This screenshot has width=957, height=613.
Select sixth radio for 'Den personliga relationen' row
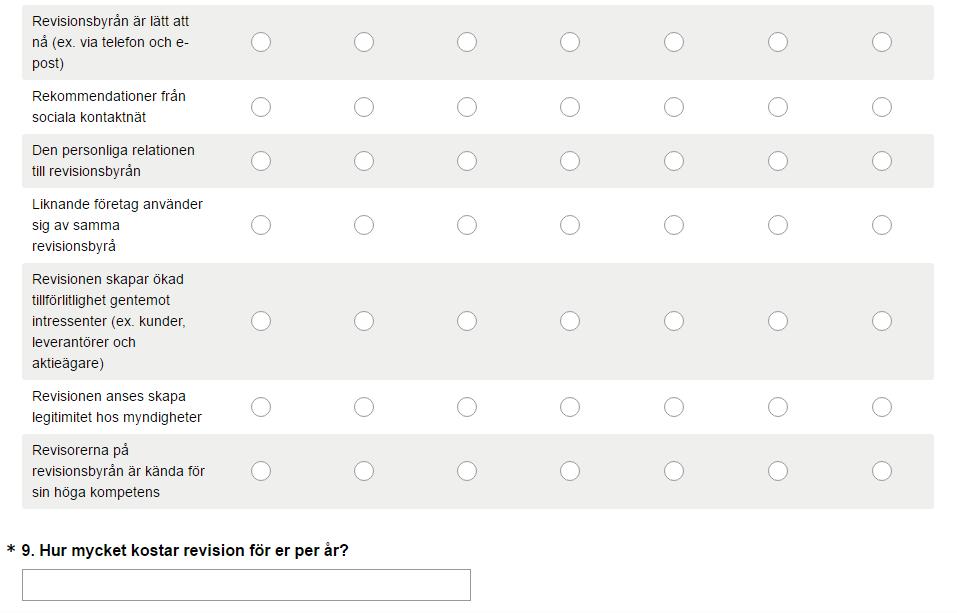tap(778, 161)
